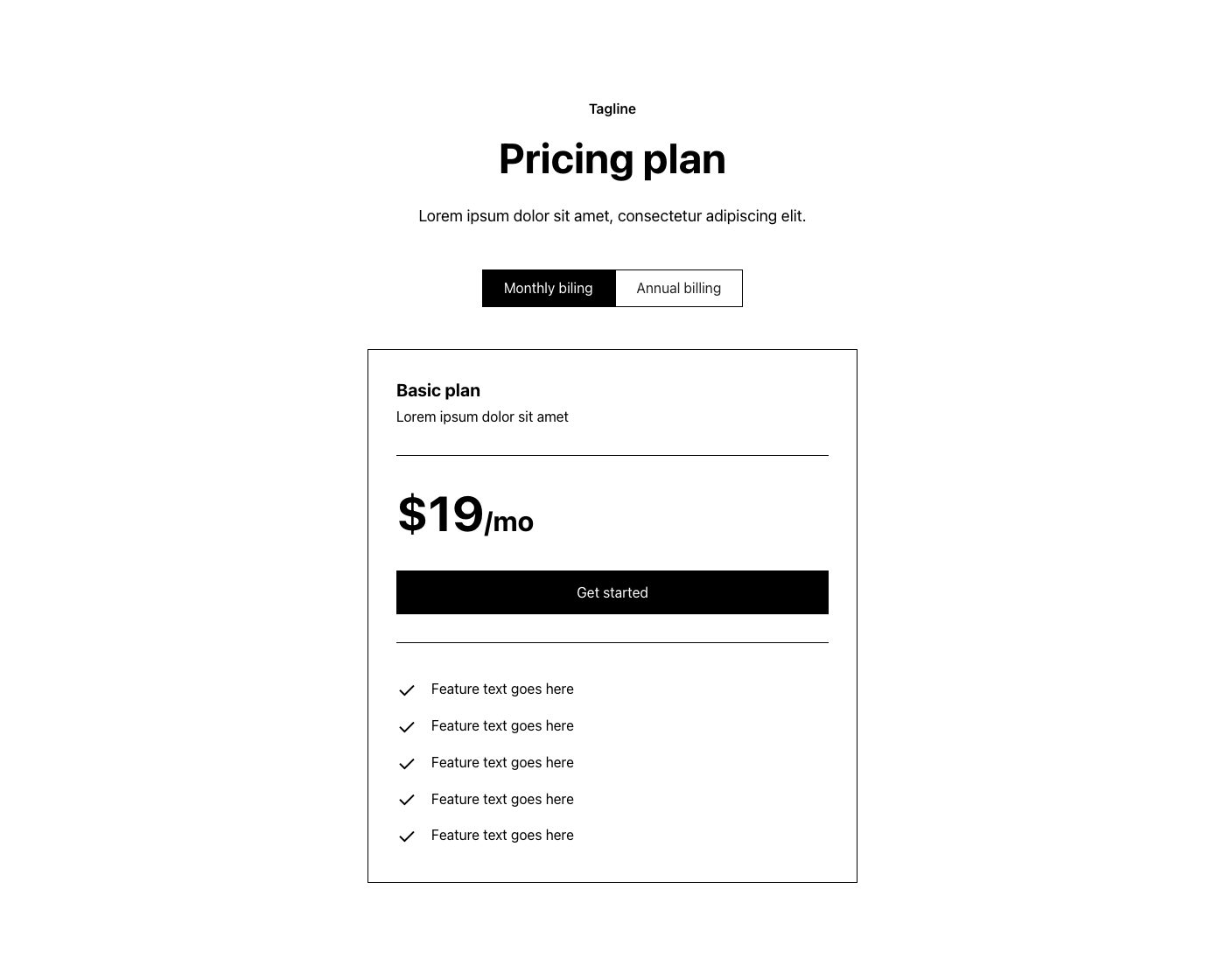Click the fourth feature checkmark icon

pos(407,800)
